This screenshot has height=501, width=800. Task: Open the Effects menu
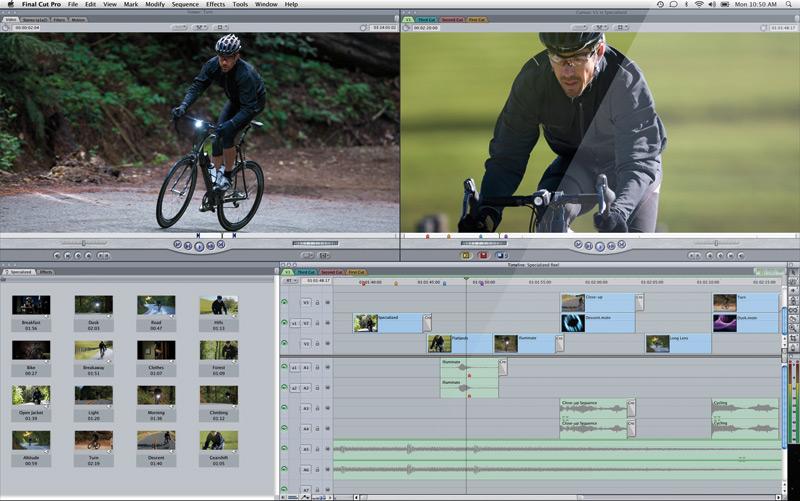(x=215, y=4)
